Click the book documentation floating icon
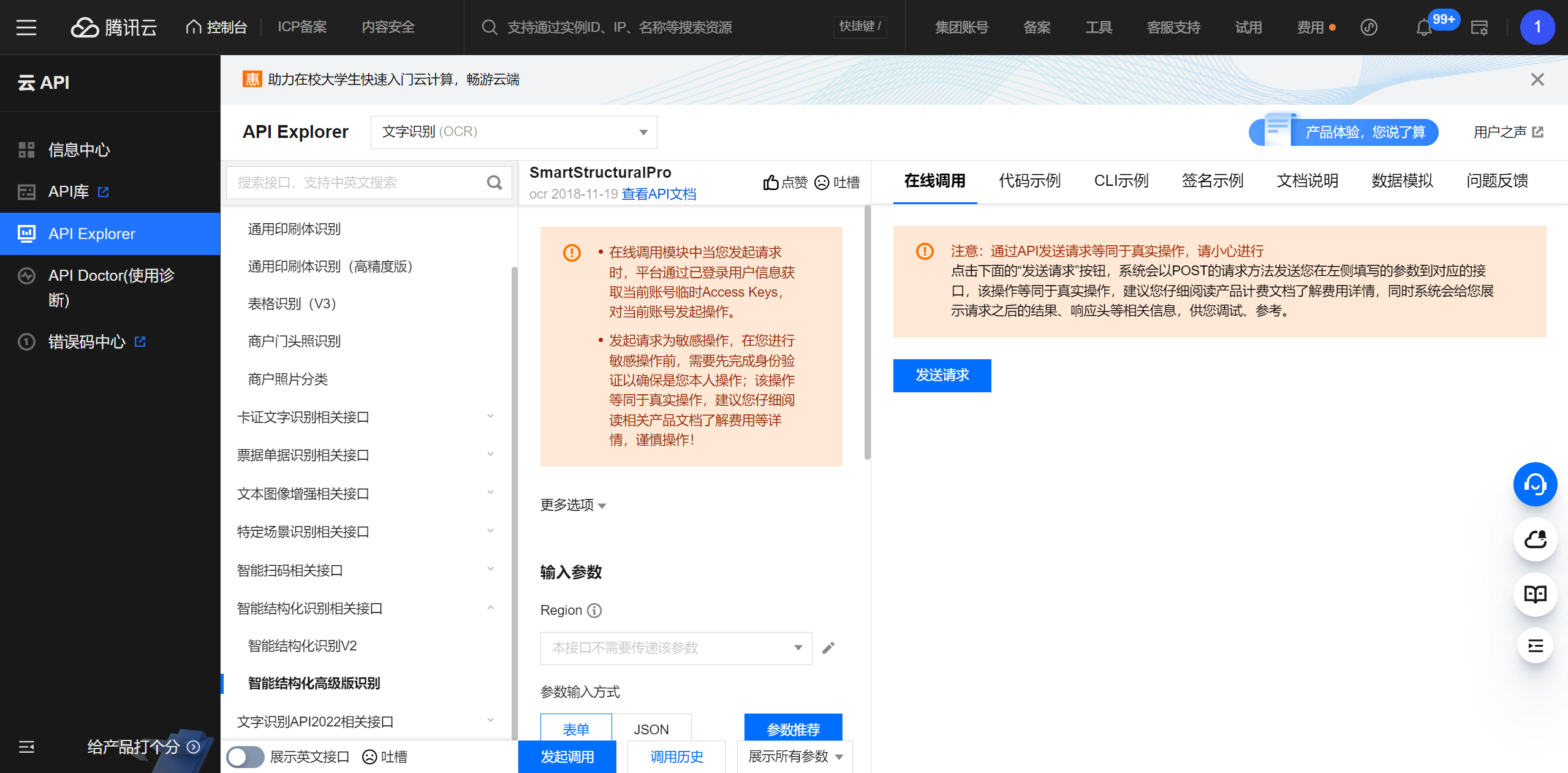The width and height of the screenshot is (1568, 773). (x=1535, y=594)
